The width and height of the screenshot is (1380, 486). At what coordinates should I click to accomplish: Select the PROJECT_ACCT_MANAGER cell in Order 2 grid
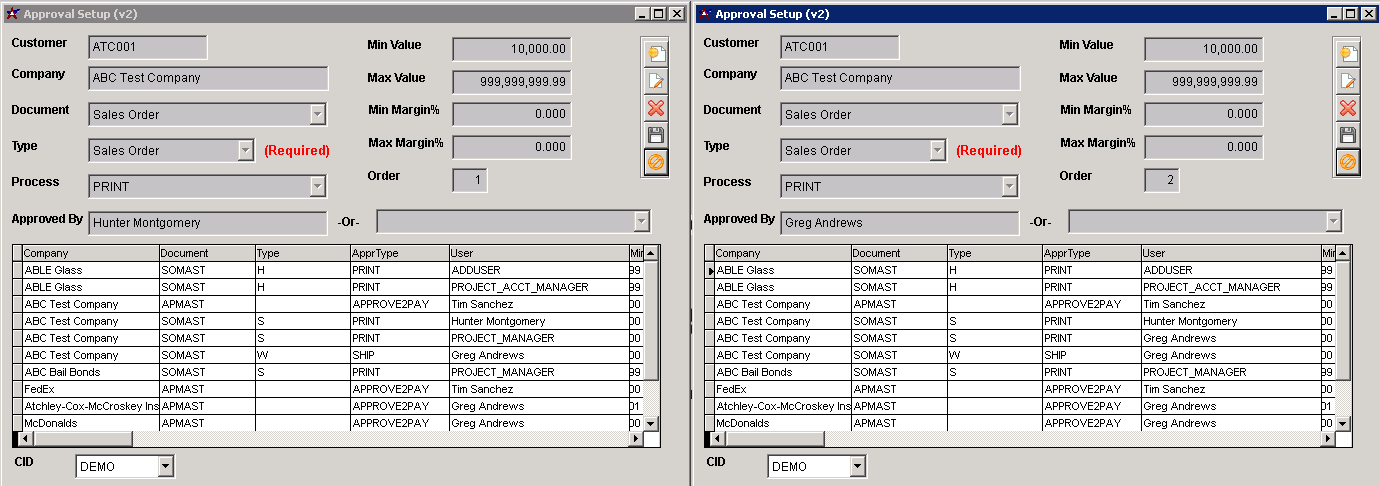(x=1230, y=287)
